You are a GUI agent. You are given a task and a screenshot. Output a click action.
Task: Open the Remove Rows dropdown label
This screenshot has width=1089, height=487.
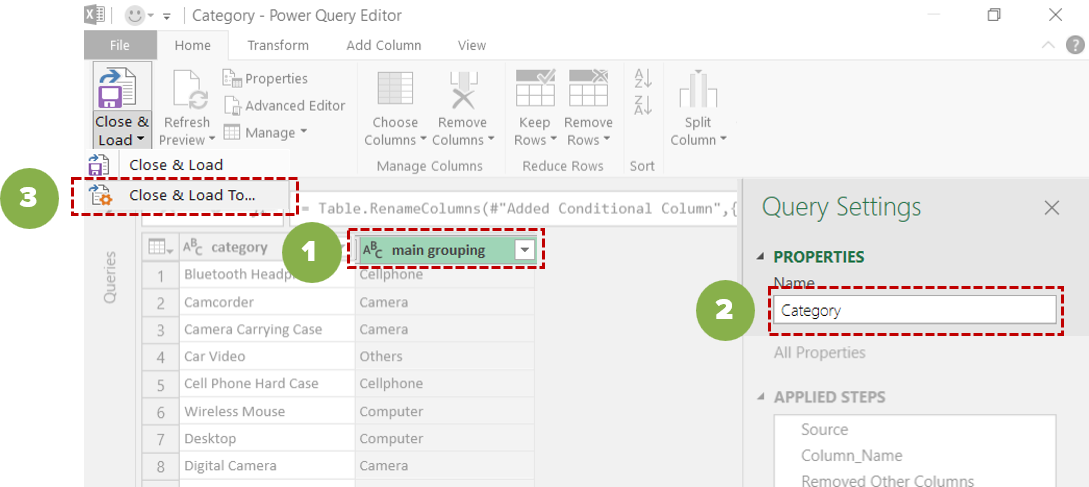(x=588, y=131)
